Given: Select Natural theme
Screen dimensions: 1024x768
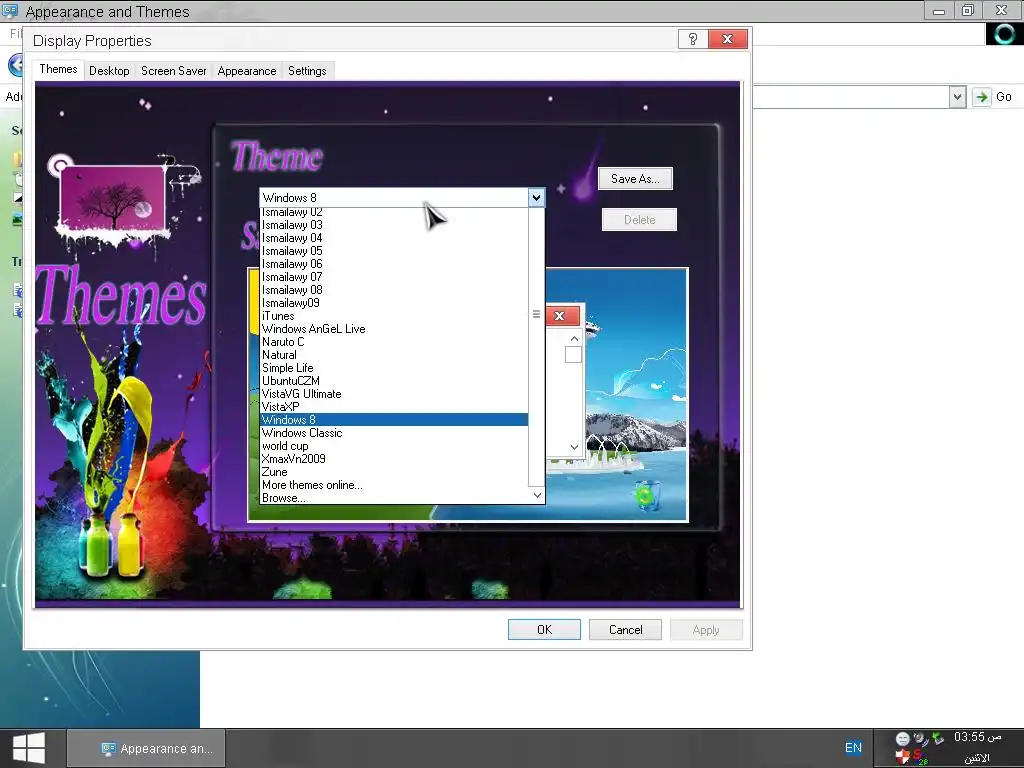Looking at the screenshot, I should tap(394, 355).
